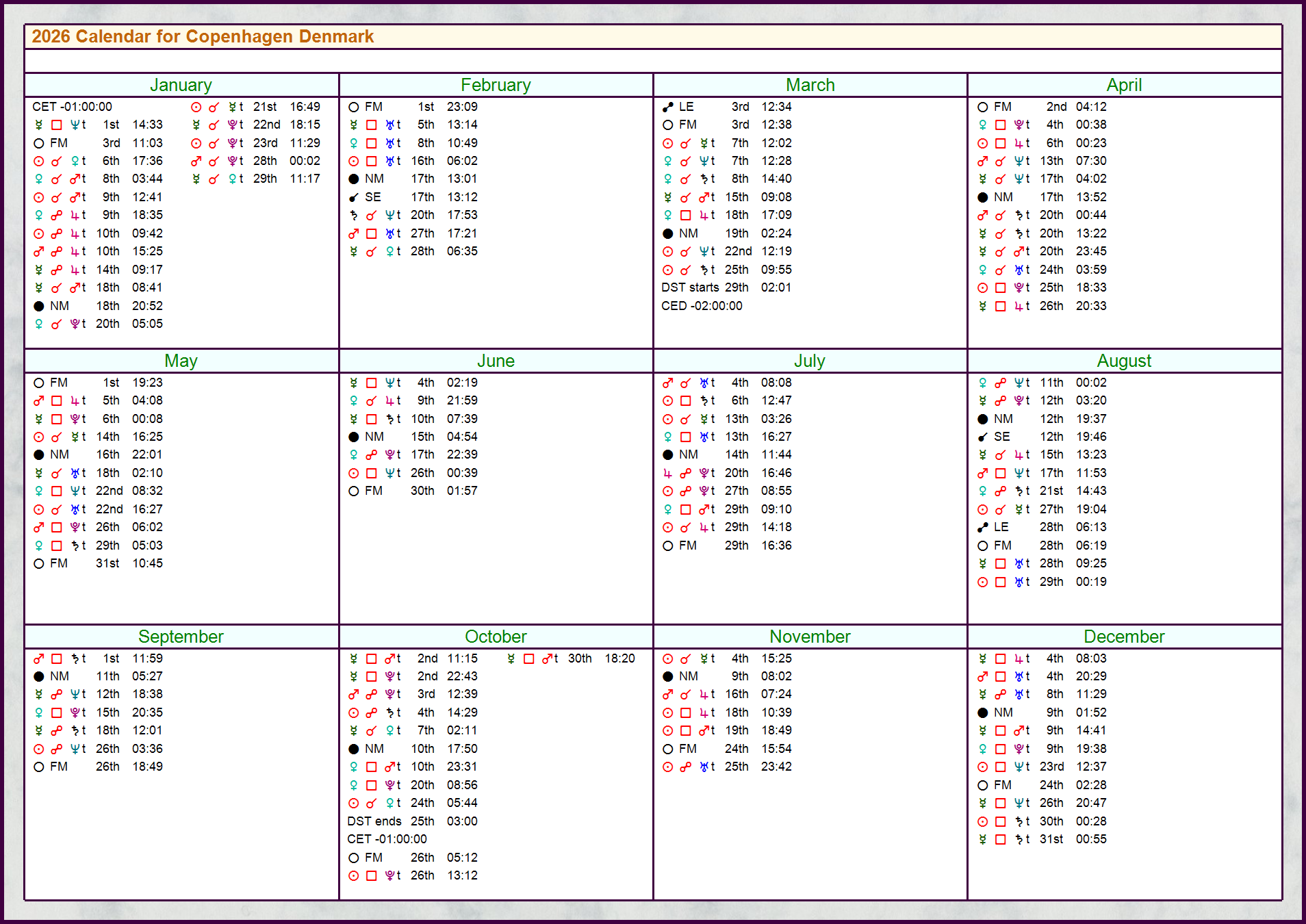Click the Jupiter glyph in July's 20th row
Image resolution: width=1306 pixels, height=924 pixels.
point(667,472)
